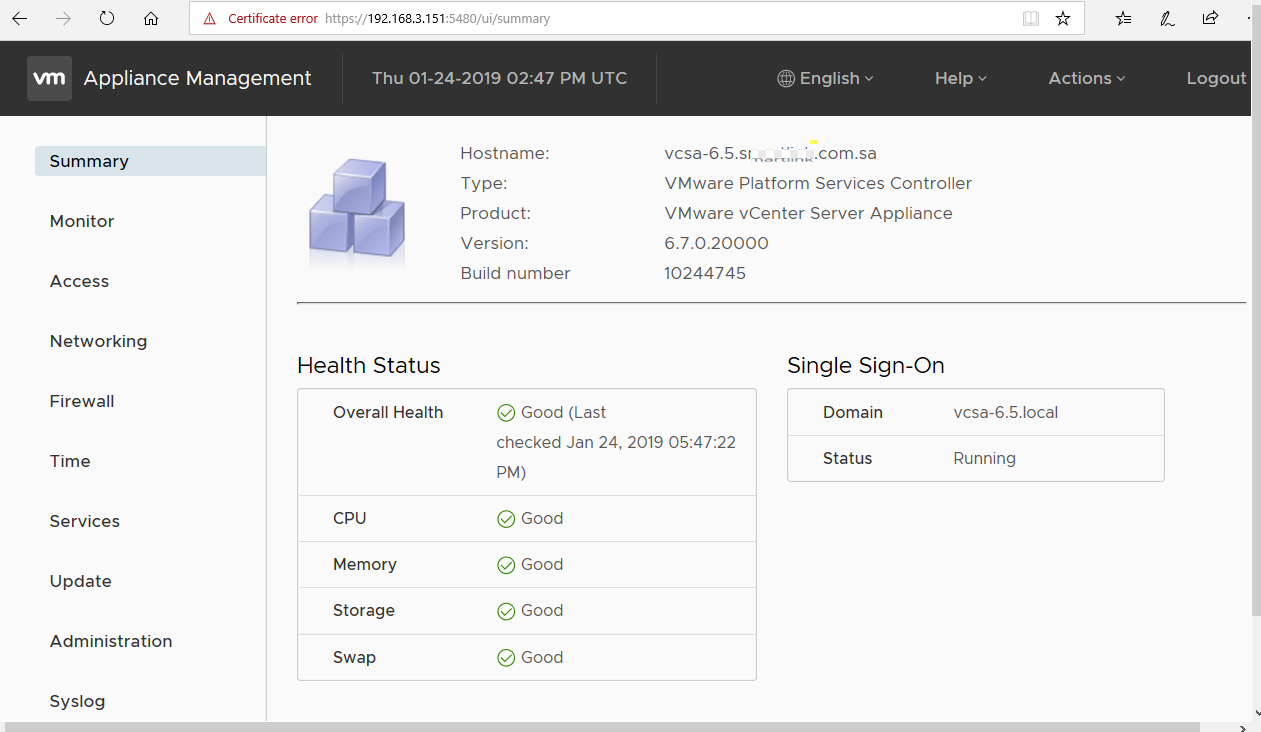1261x732 pixels.
Task: Open reading view icon in address bar
Action: click(x=1031, y=18)
